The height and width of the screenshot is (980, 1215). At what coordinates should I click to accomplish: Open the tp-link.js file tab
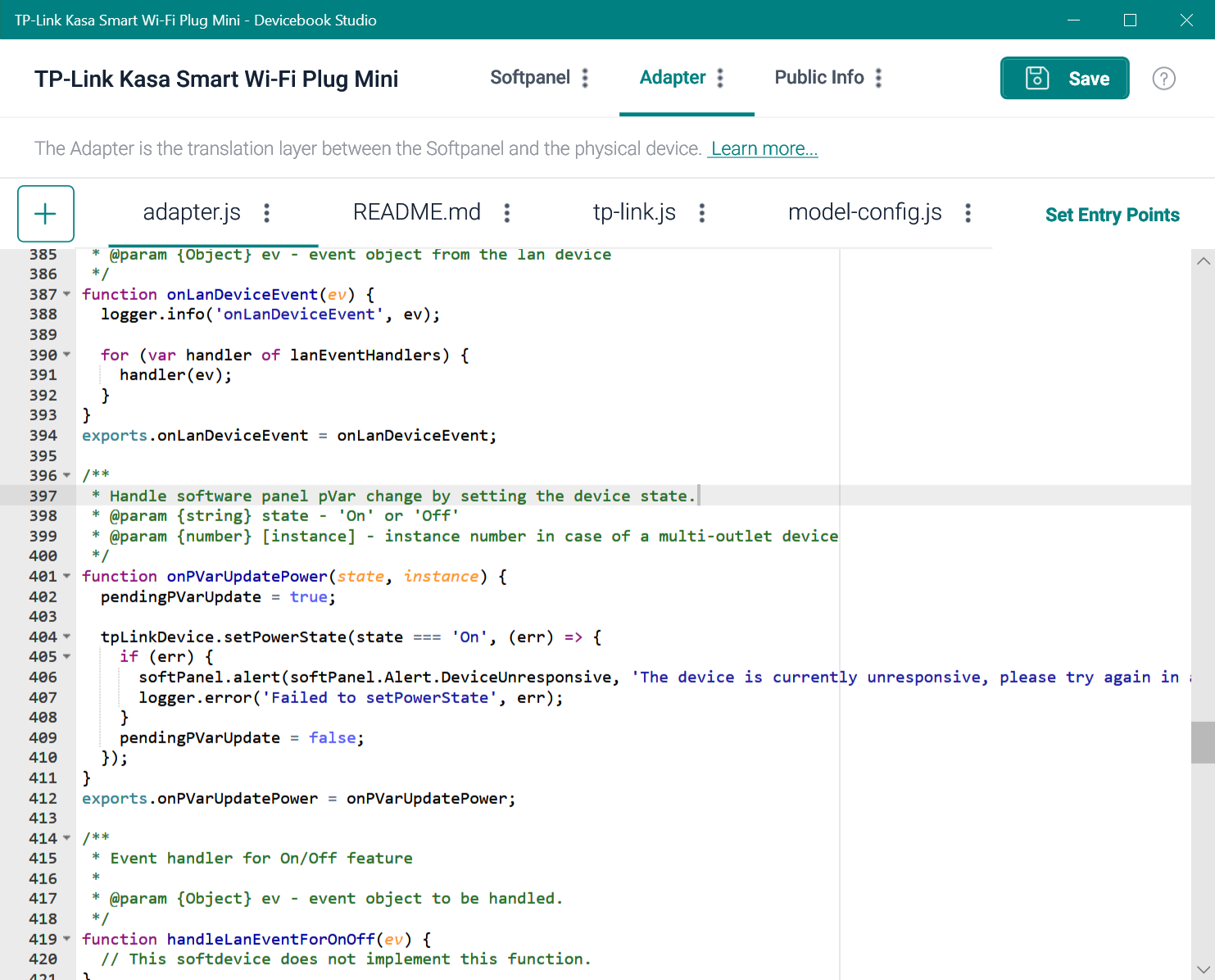(634, 213)
